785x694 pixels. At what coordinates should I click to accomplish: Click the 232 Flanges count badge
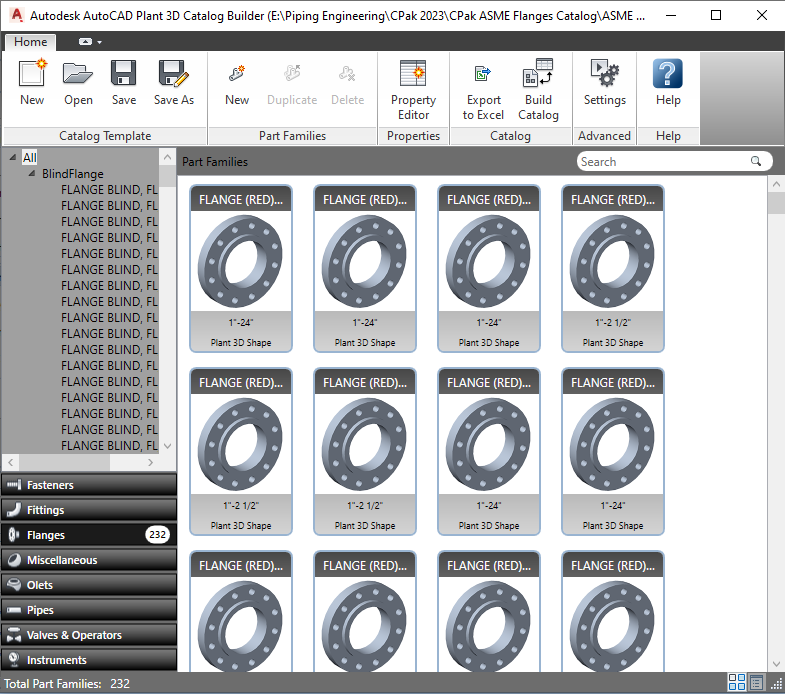click(x=157, y=535)
